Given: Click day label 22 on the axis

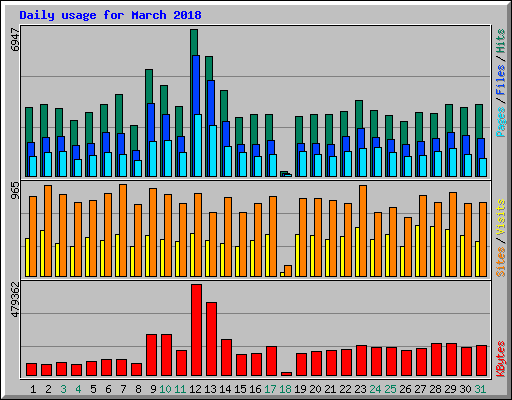Looking at the screenshot, I should [345, 389].
